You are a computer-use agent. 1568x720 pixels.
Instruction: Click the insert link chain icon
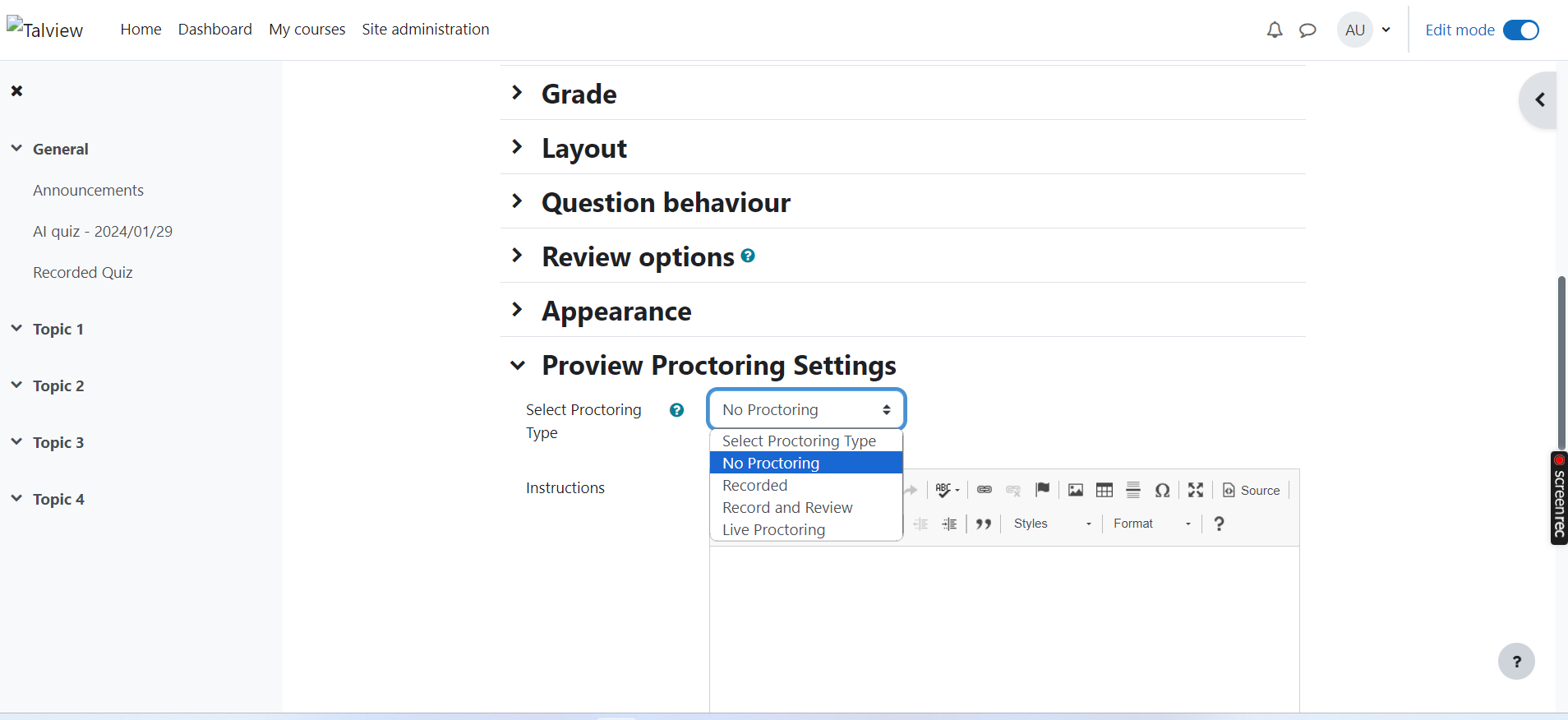984,490
